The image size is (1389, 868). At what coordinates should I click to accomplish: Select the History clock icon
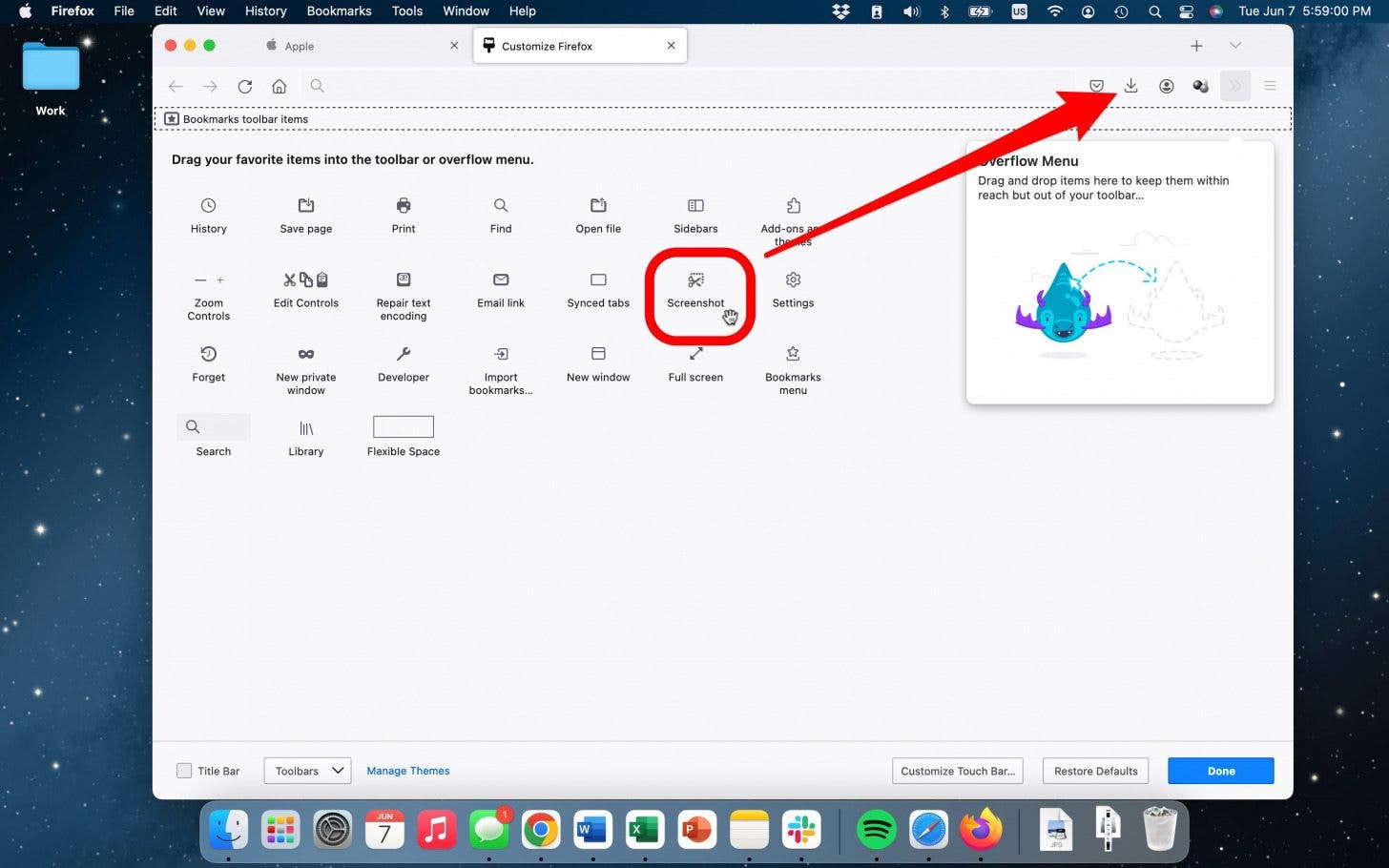[208, 205]
